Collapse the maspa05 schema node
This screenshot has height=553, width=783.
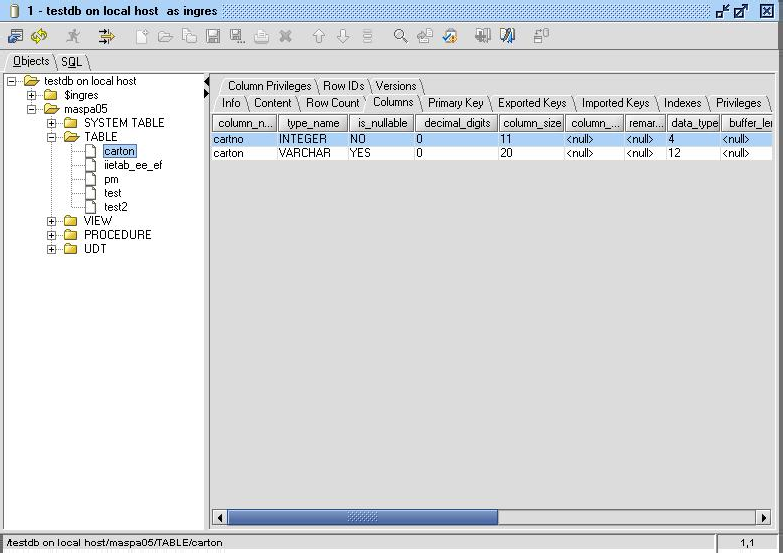point(31,109)
